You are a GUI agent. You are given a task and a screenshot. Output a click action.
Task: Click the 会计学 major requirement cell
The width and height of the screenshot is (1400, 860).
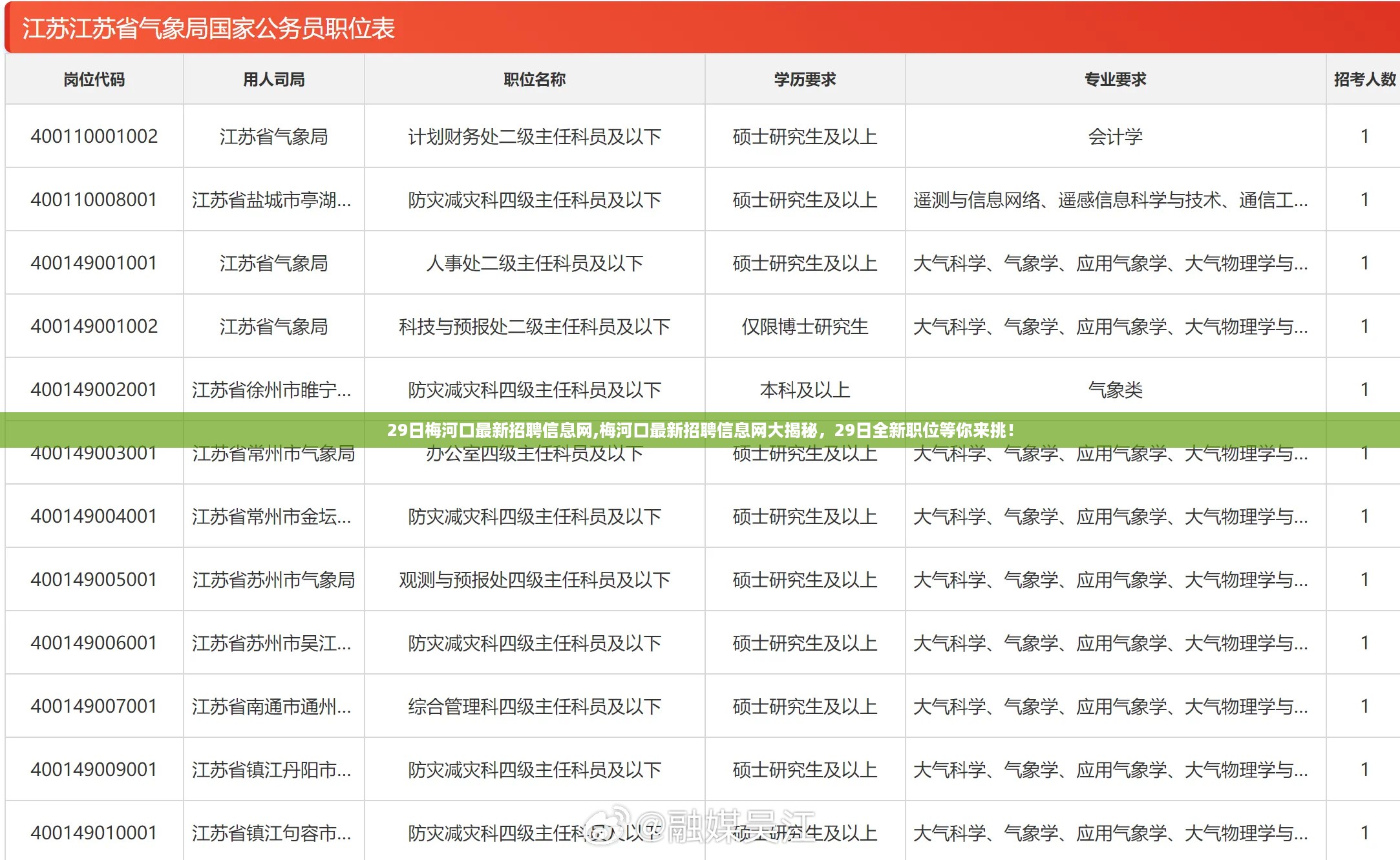click(1115, 136)
